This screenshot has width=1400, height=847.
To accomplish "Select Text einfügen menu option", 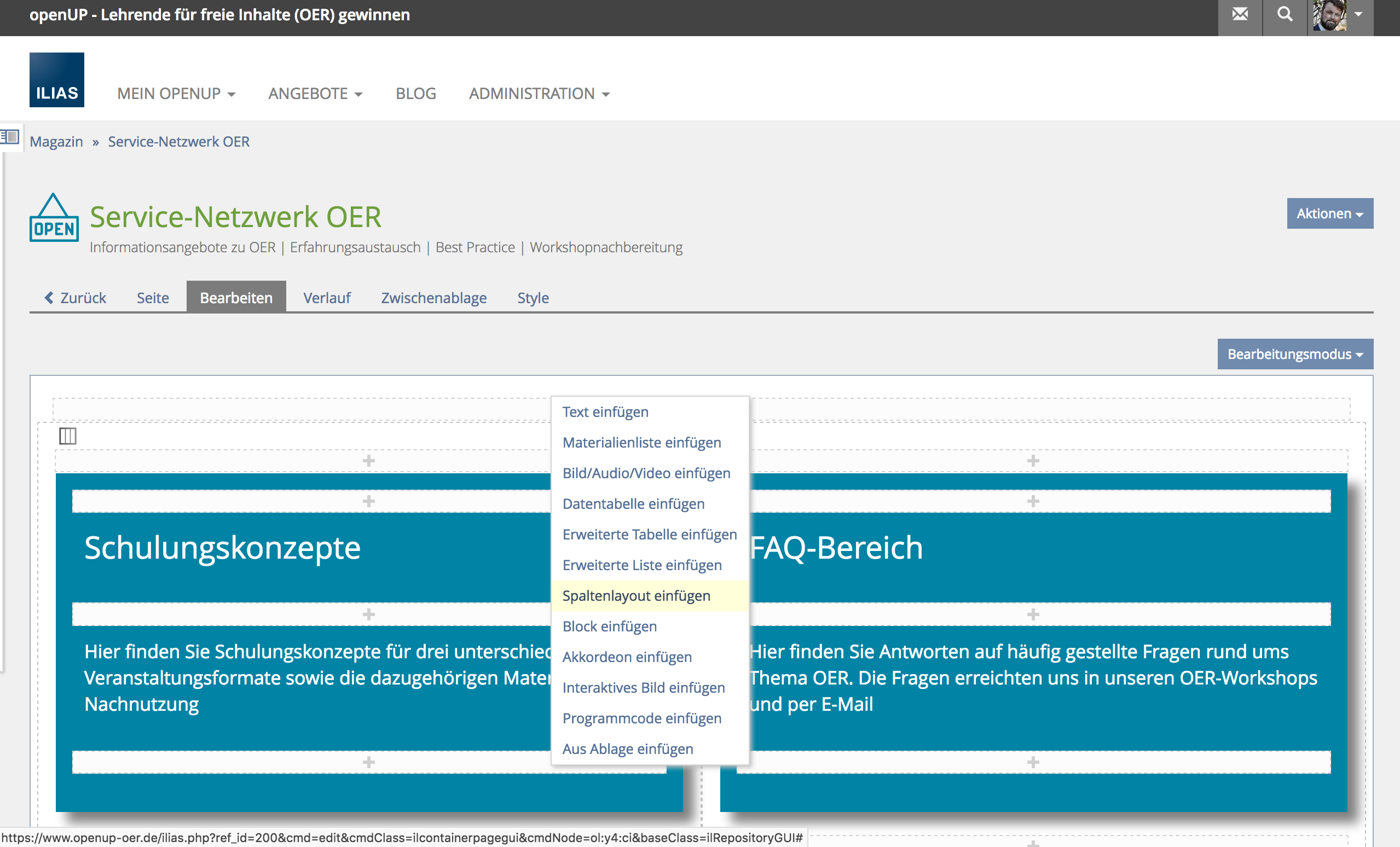I will (605, 412).
